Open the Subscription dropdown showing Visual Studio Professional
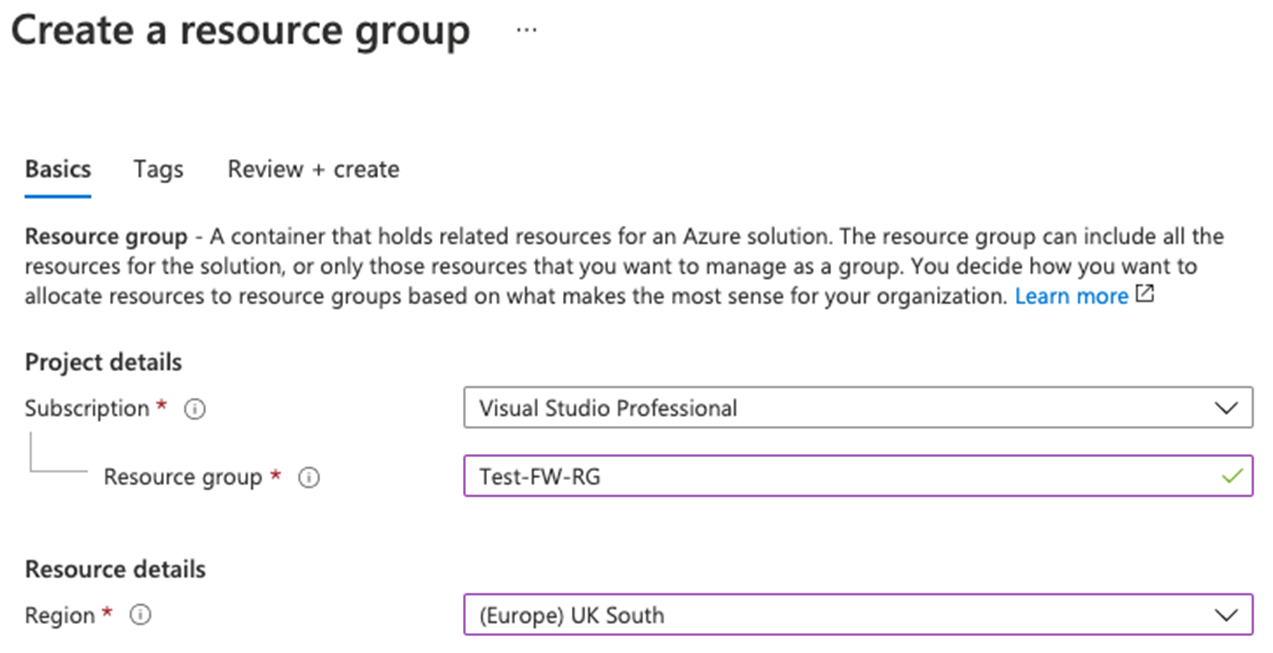The height and width of the screenshot is (653, 1273). coord(858,408)
